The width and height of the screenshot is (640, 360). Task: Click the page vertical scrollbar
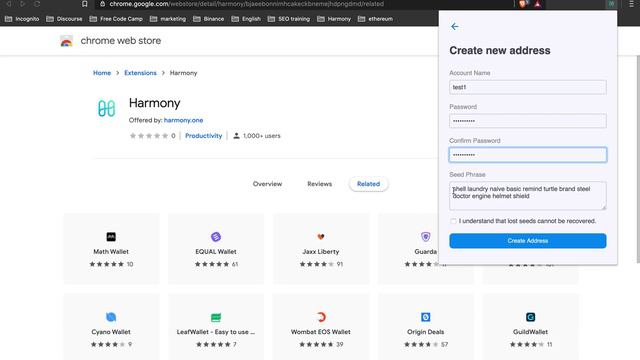pyautogui.click(x=638, y=159)
